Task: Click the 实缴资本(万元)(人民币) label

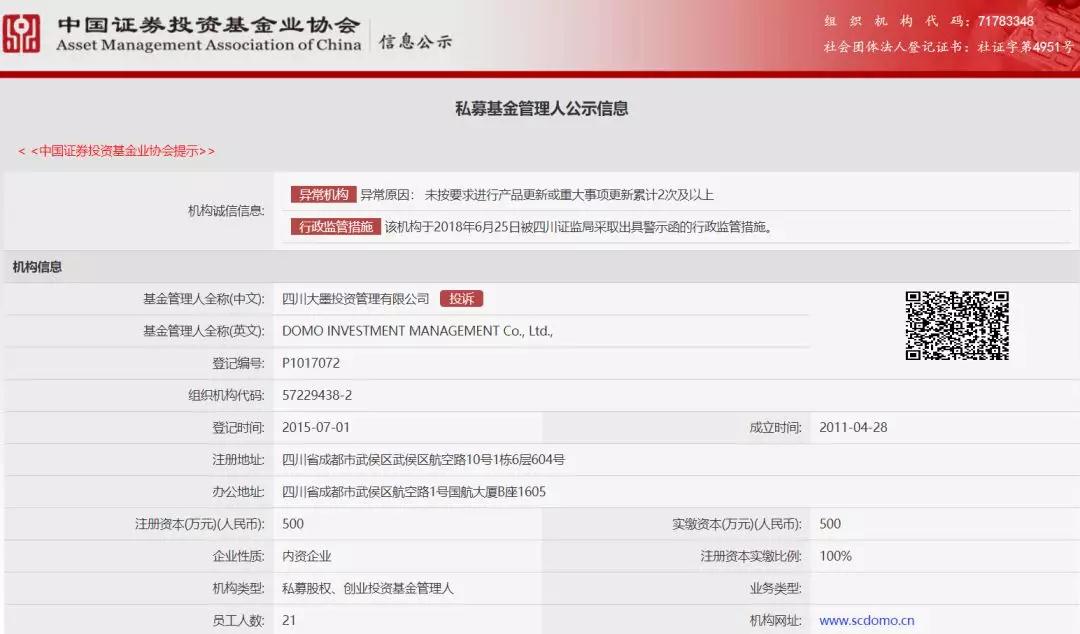Action: point(737,524)
